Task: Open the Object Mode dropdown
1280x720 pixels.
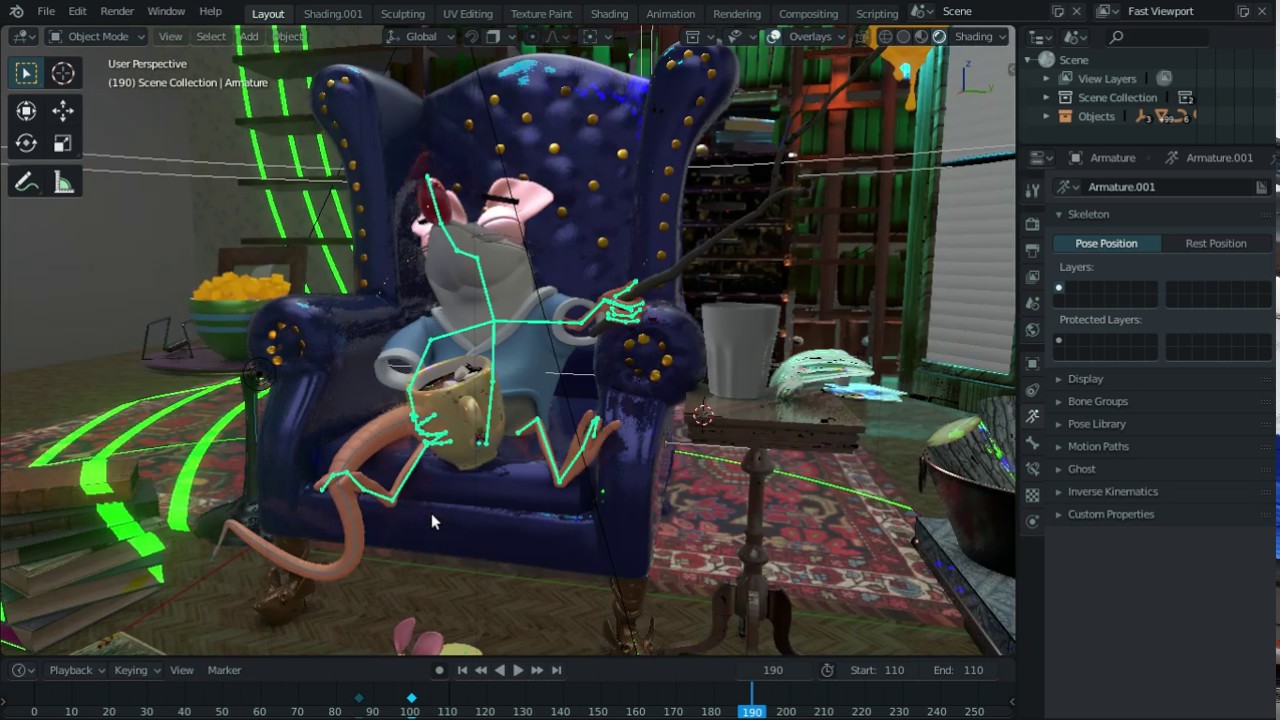Action: [96, 37]
